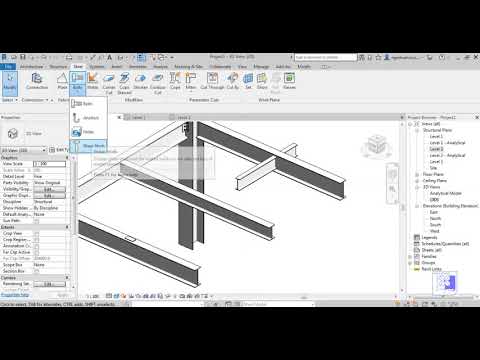
Task: Choose Holes from the dropdown list
Action: pyautogui.click(x=88, y=132)
